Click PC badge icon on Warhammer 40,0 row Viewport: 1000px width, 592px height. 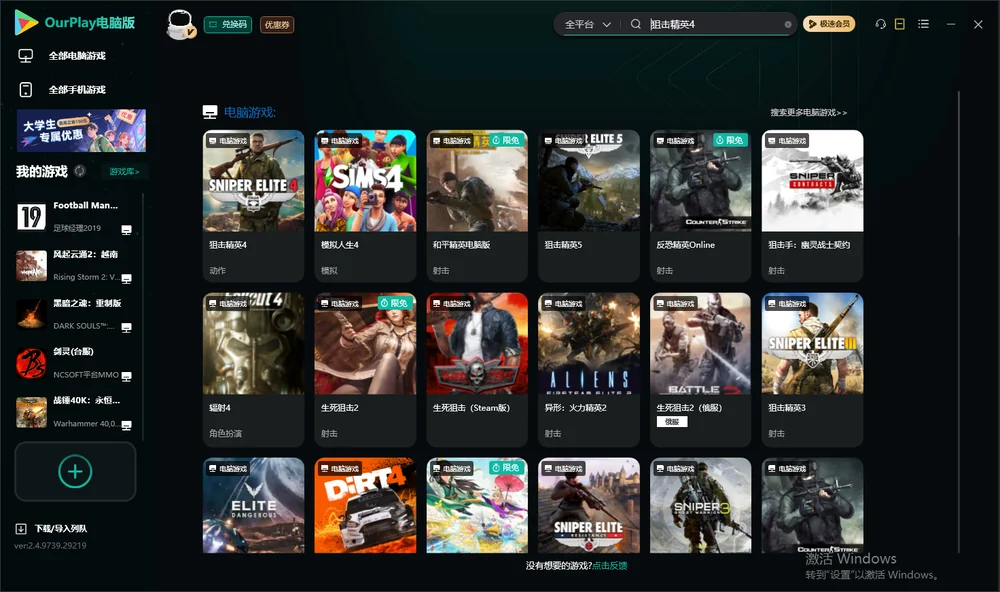[126, 425]
